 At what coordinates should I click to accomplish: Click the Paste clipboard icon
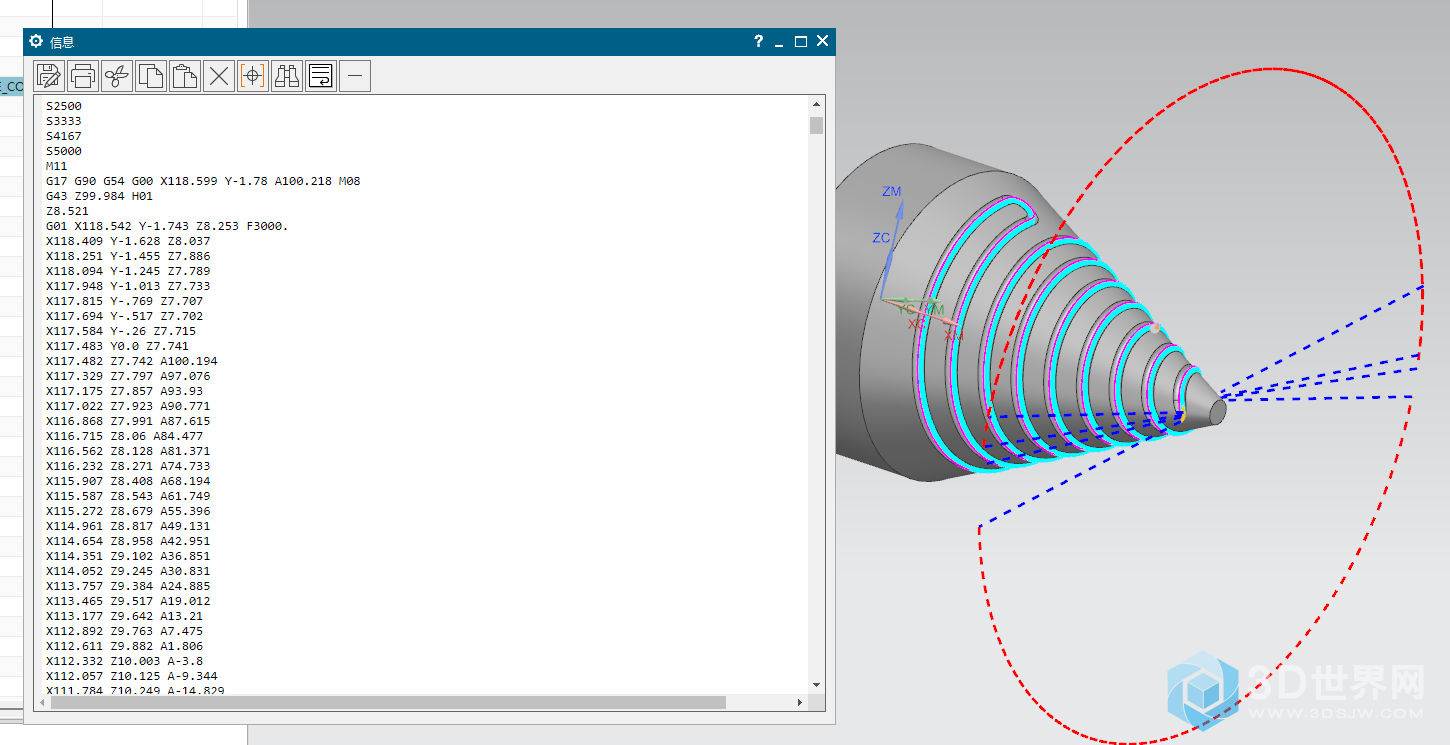(x=185, y=75)
